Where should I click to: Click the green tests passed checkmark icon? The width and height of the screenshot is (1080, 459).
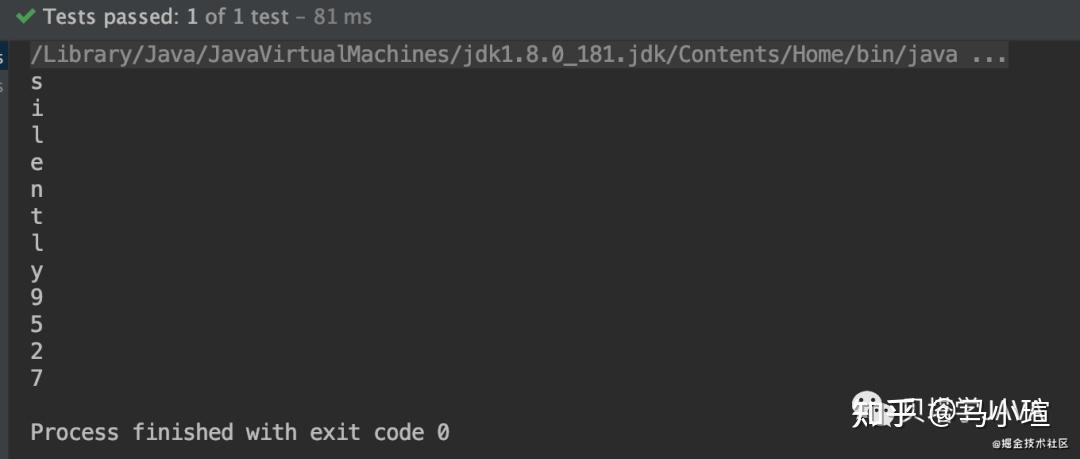pos(25,16)
